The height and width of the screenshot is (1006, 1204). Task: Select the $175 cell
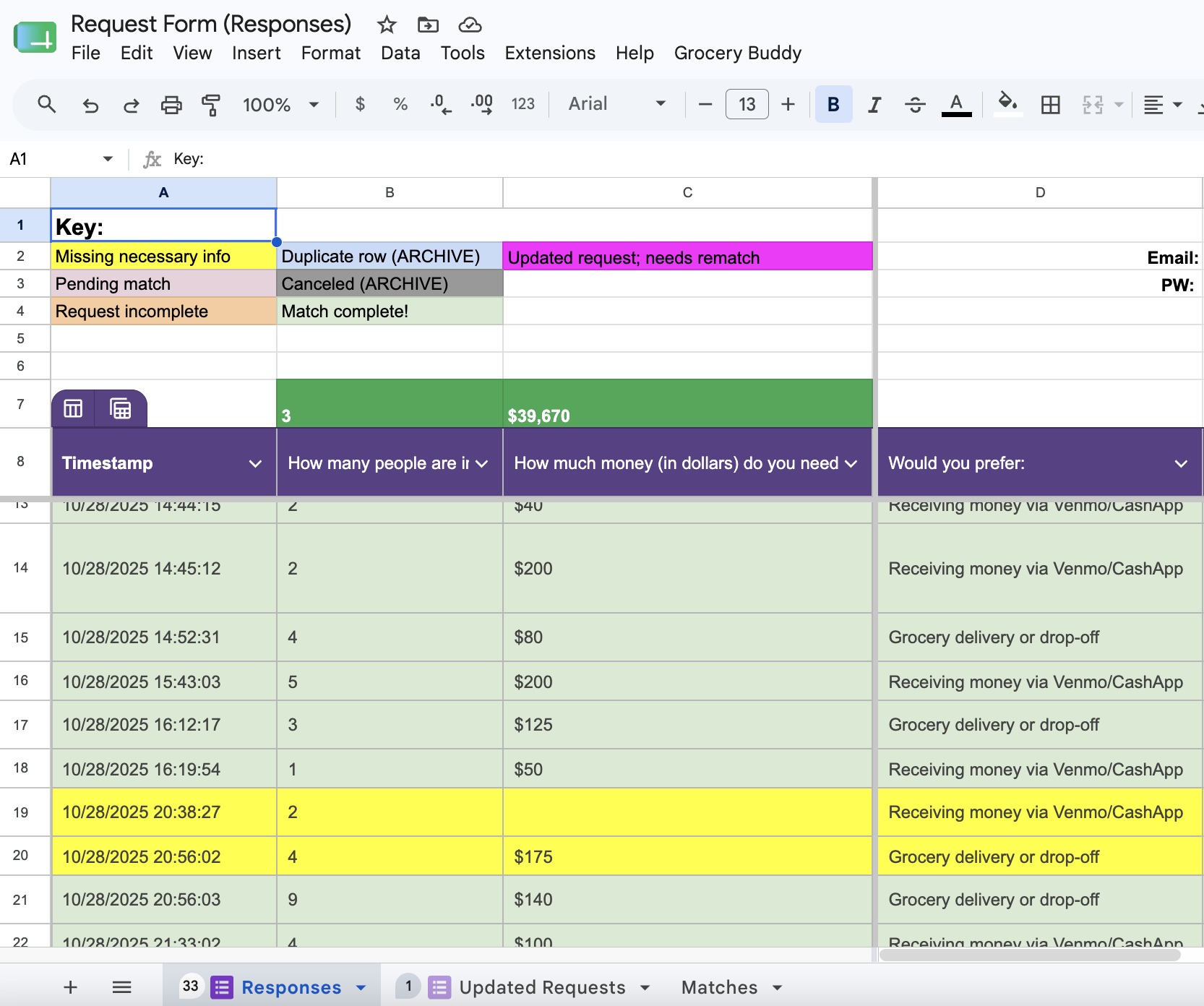tap(687, 856)
